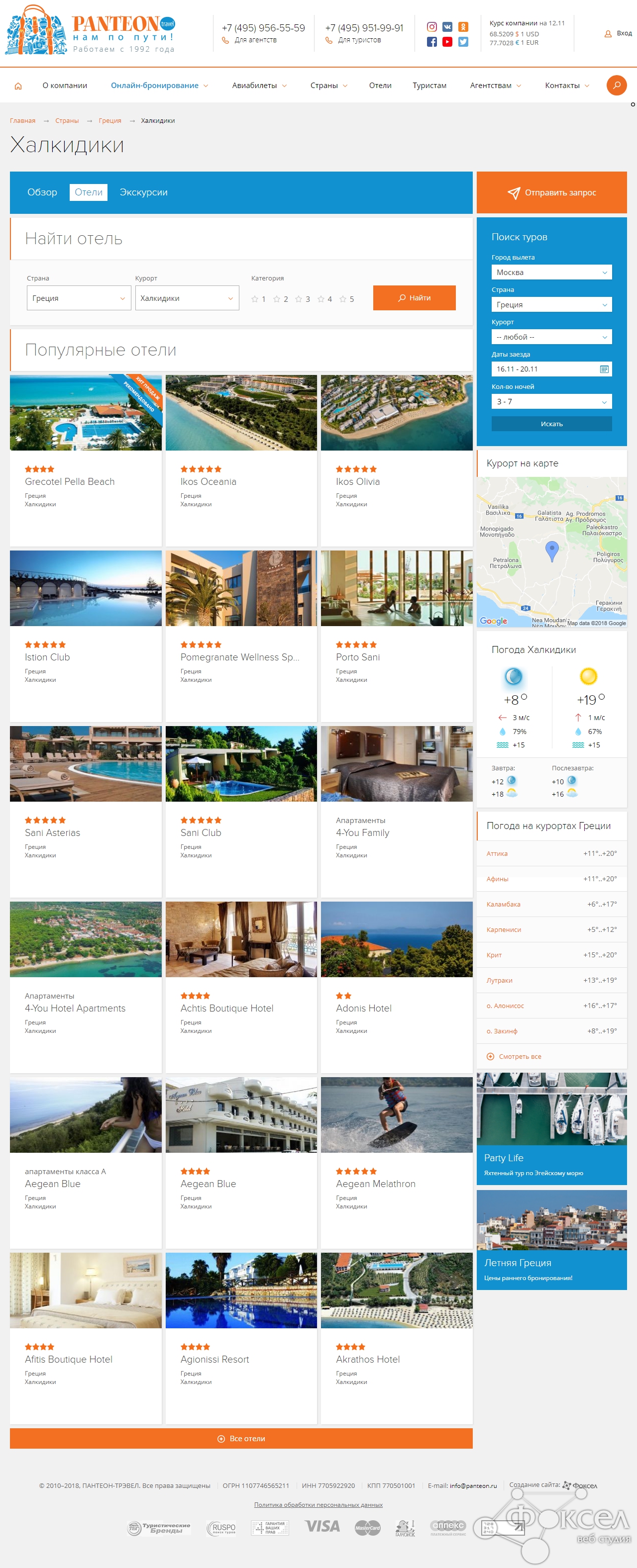
Task: Open the YouTube social icon
Action: [x=447, y=42]
